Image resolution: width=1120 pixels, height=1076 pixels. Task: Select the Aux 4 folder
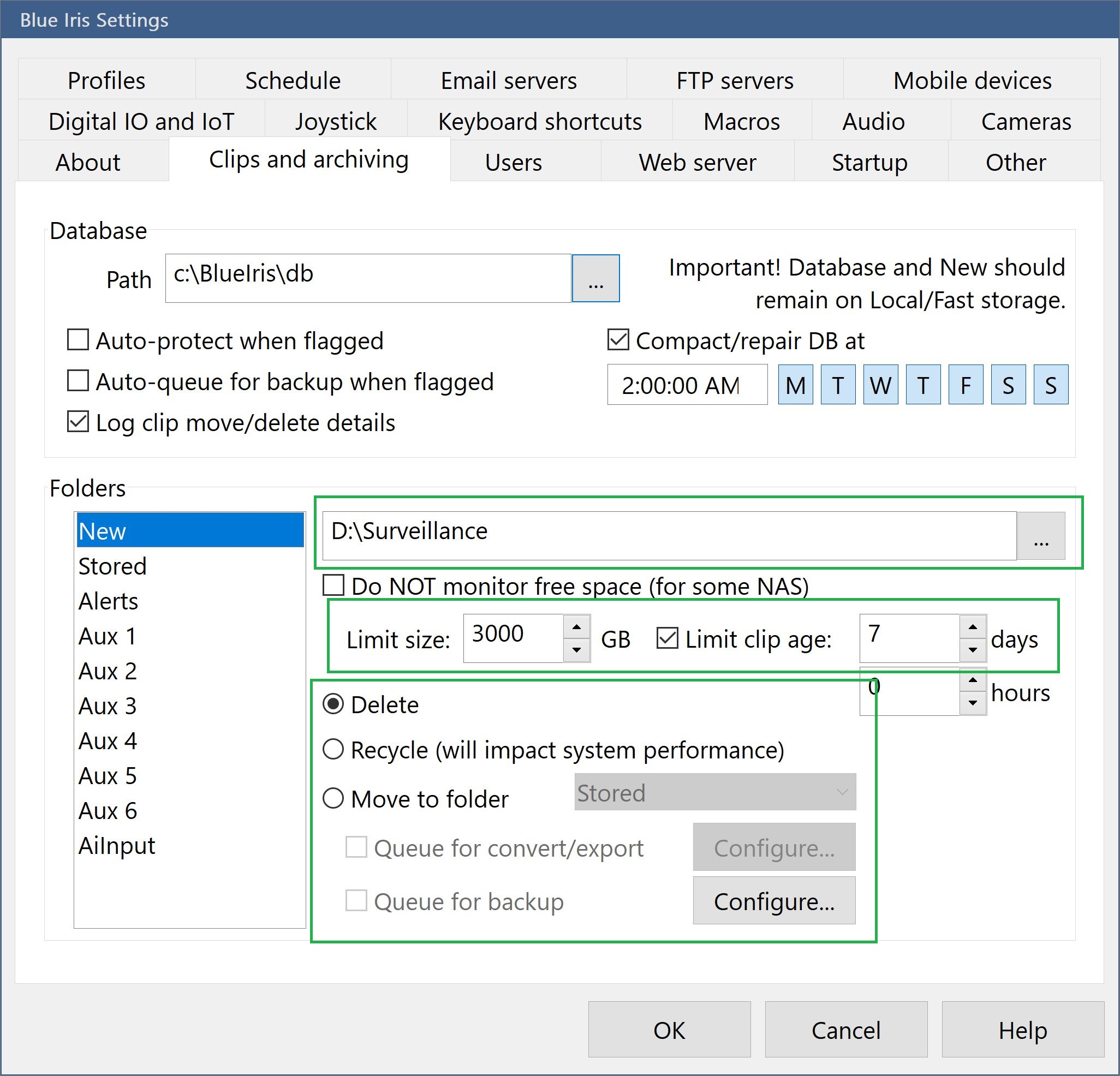click(x=190, y=740)
